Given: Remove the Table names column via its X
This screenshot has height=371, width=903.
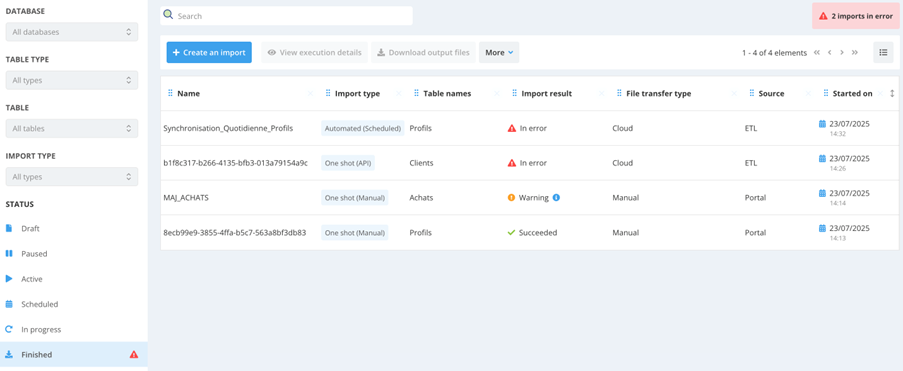Looking at the screenshot, I should (497, 93).
